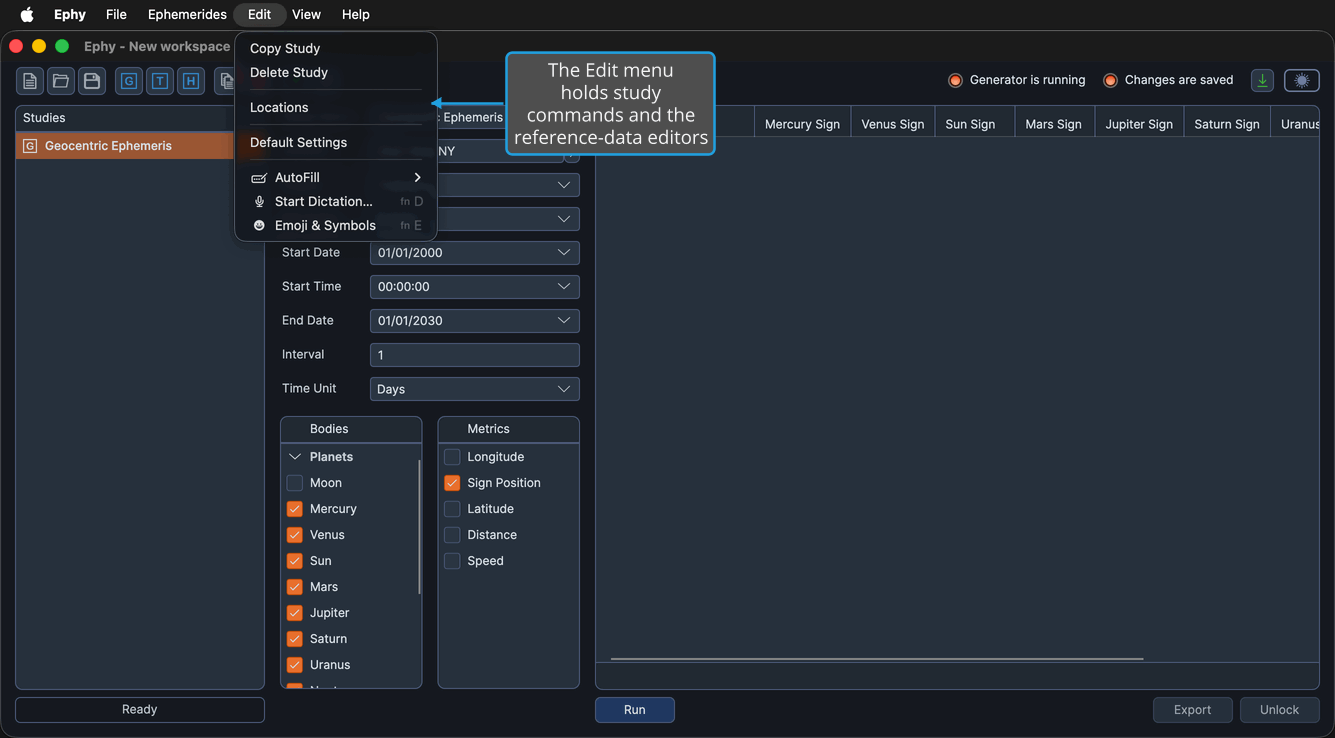Save the workspace with the floppy disk icon

92,81
